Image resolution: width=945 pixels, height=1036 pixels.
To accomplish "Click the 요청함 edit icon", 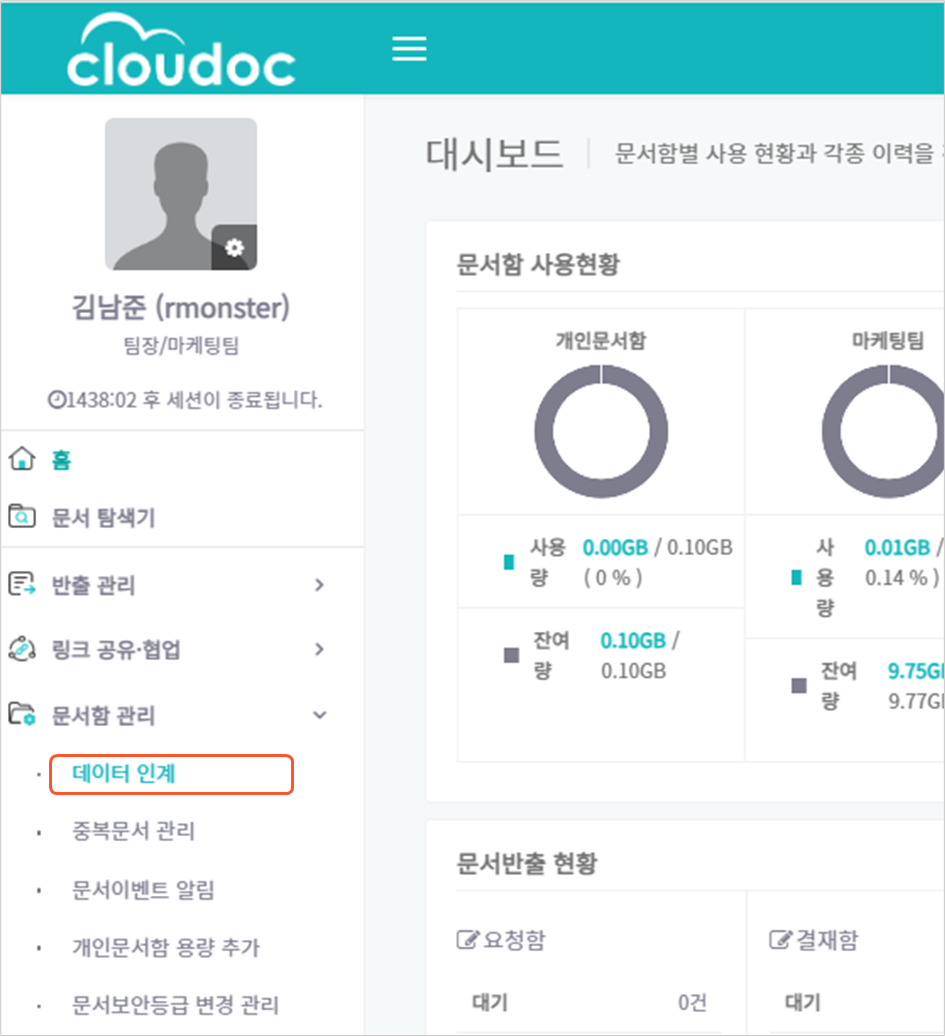I will tap(467, 939).
